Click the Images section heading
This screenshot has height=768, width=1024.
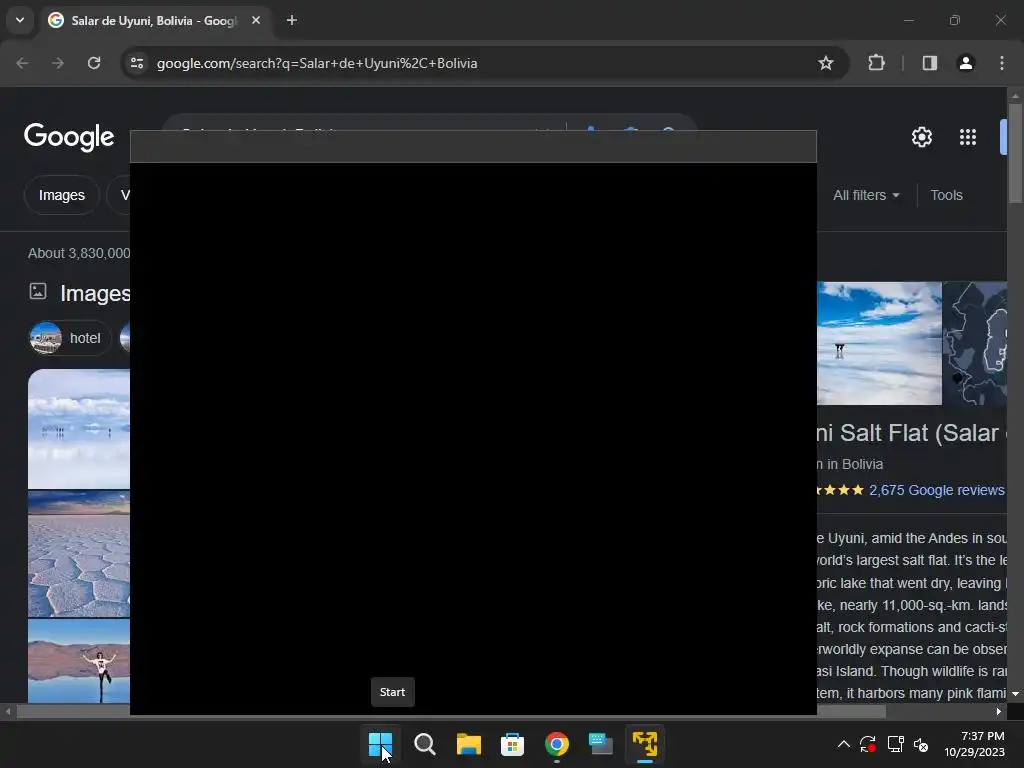95,294
